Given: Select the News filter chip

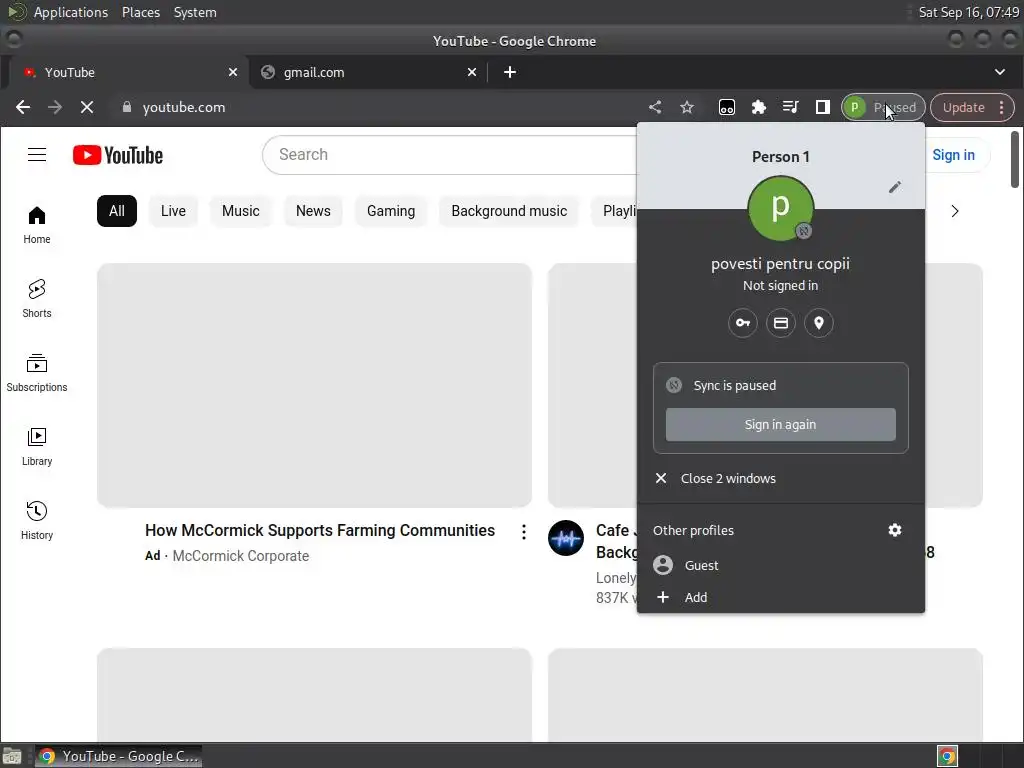Looking at the screenshot, I should click(313, 211).
